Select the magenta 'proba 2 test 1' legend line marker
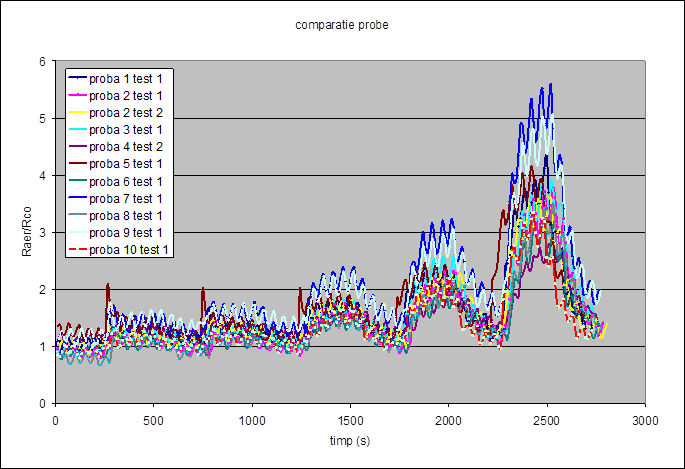685x469 pixels. point(77,95)
